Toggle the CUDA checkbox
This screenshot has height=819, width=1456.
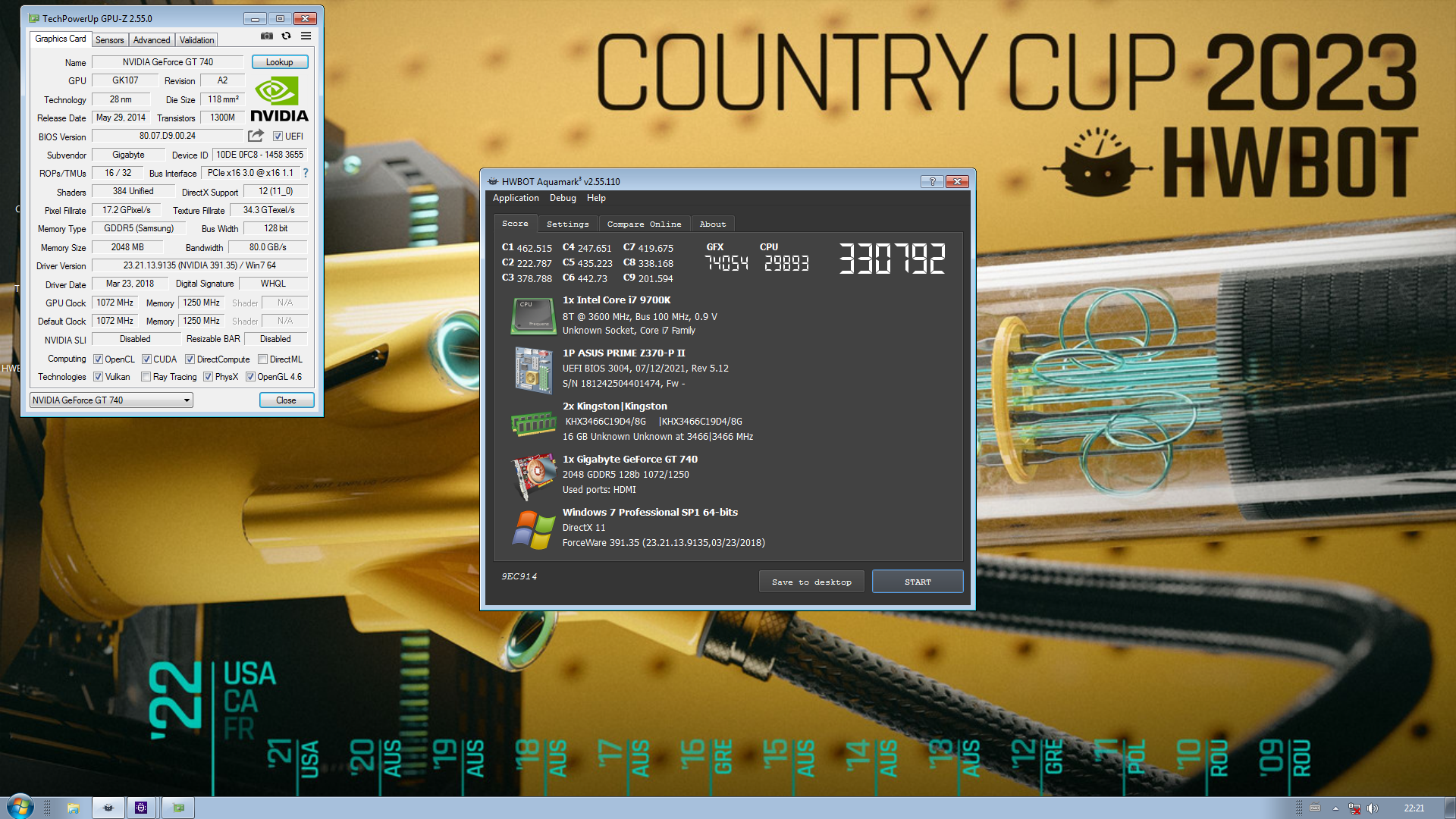click(147, 359)
